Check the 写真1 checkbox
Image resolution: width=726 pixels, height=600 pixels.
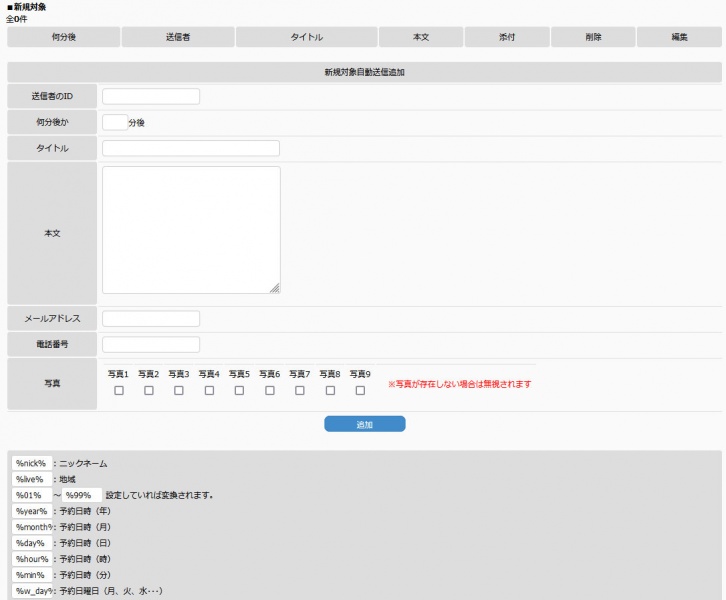[x=119, y=391]
